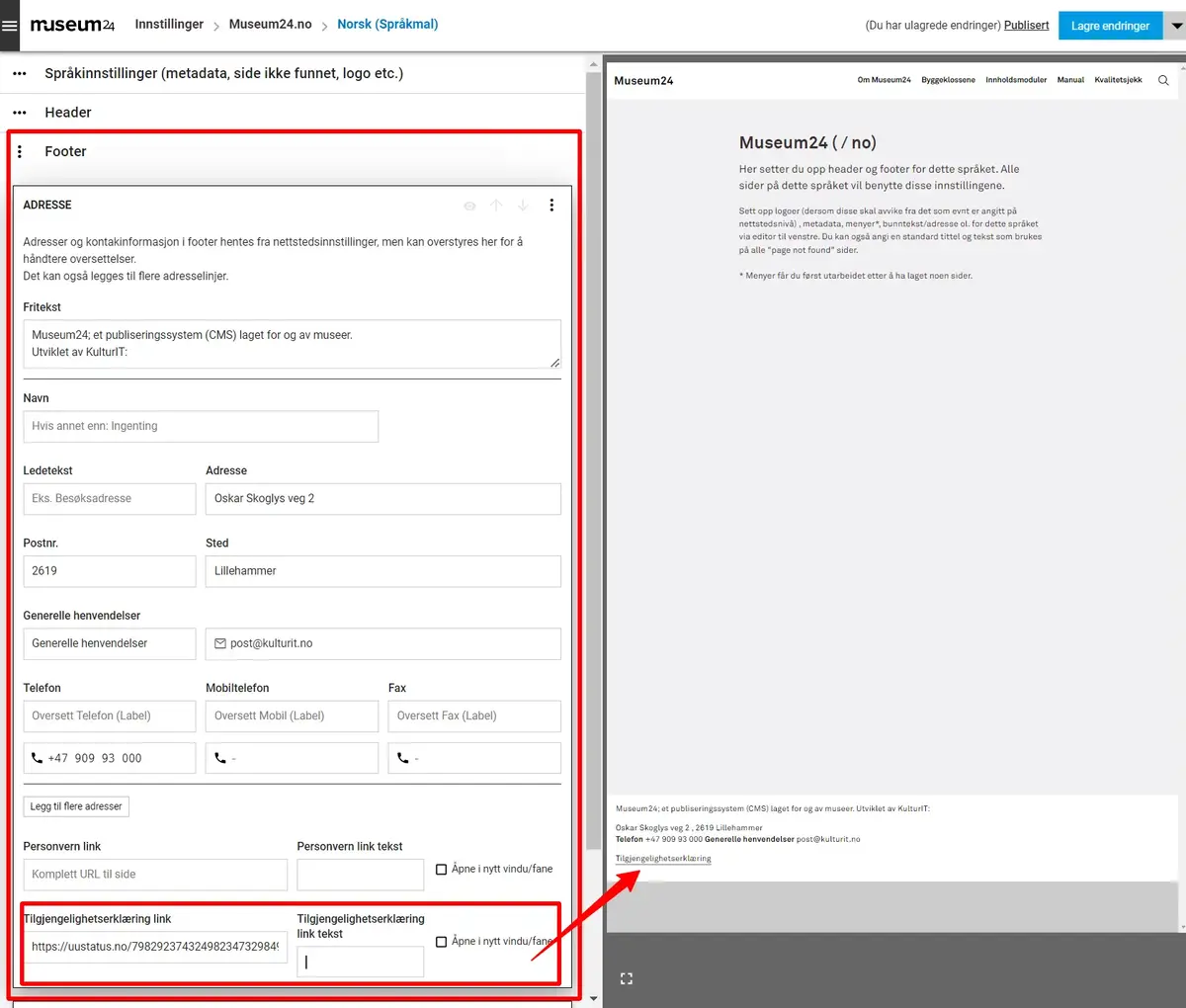Open the fullscreen preview icon
Viewport: 1186px width, 1008px height.
(626, 978)
